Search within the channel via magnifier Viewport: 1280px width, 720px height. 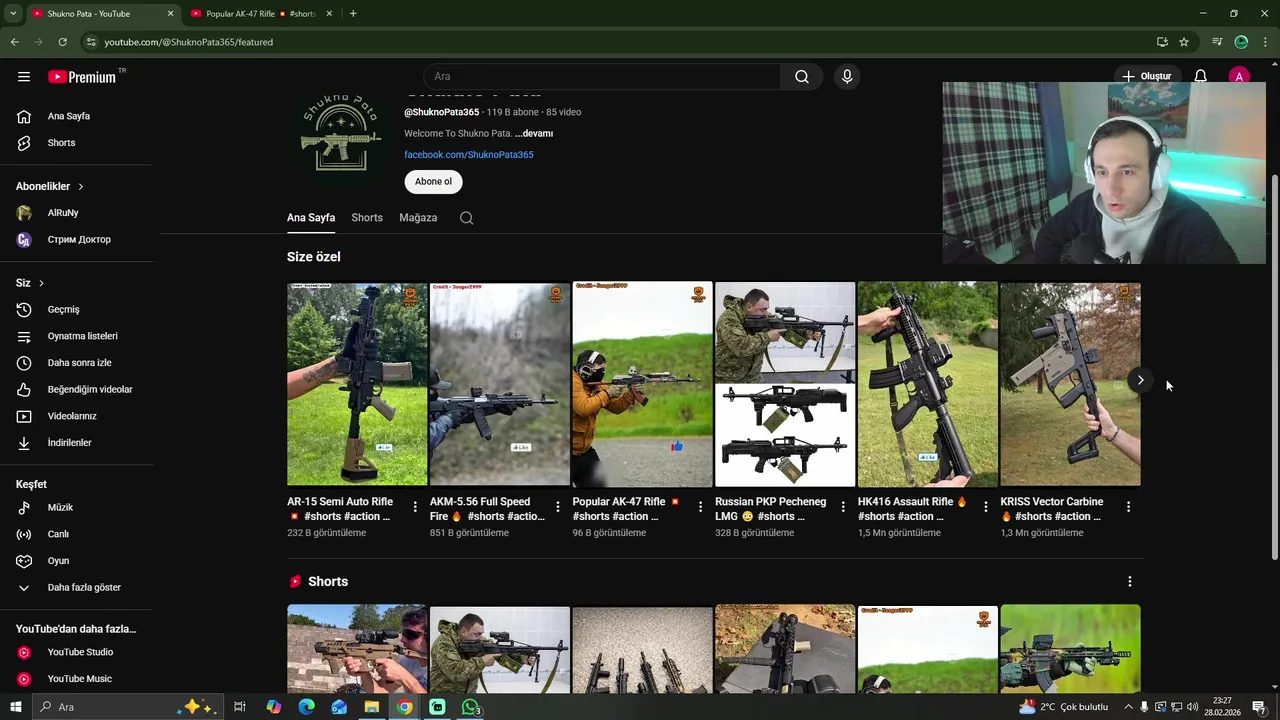click(x=467, y=218)
